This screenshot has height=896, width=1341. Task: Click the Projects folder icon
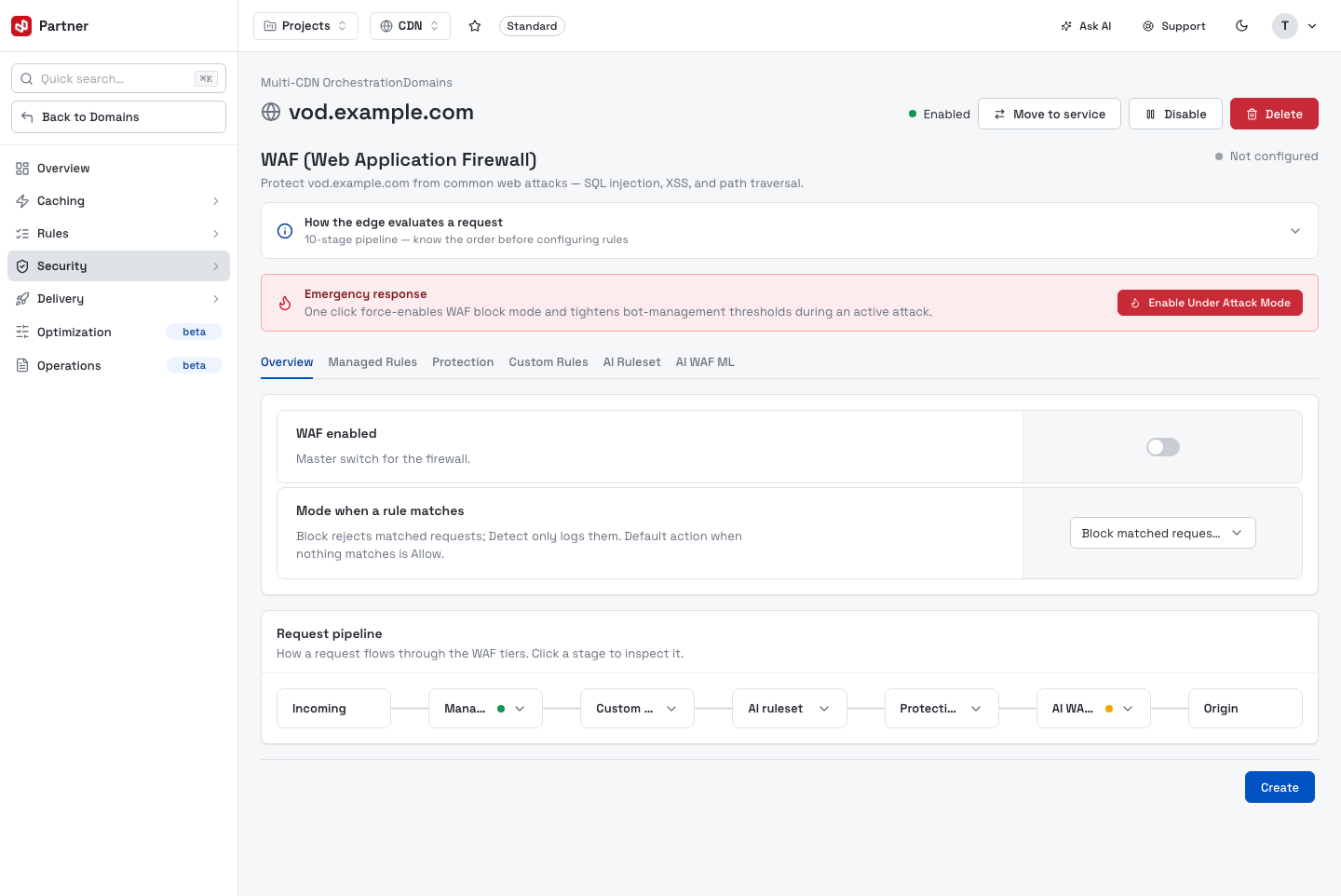pos(270,26)
